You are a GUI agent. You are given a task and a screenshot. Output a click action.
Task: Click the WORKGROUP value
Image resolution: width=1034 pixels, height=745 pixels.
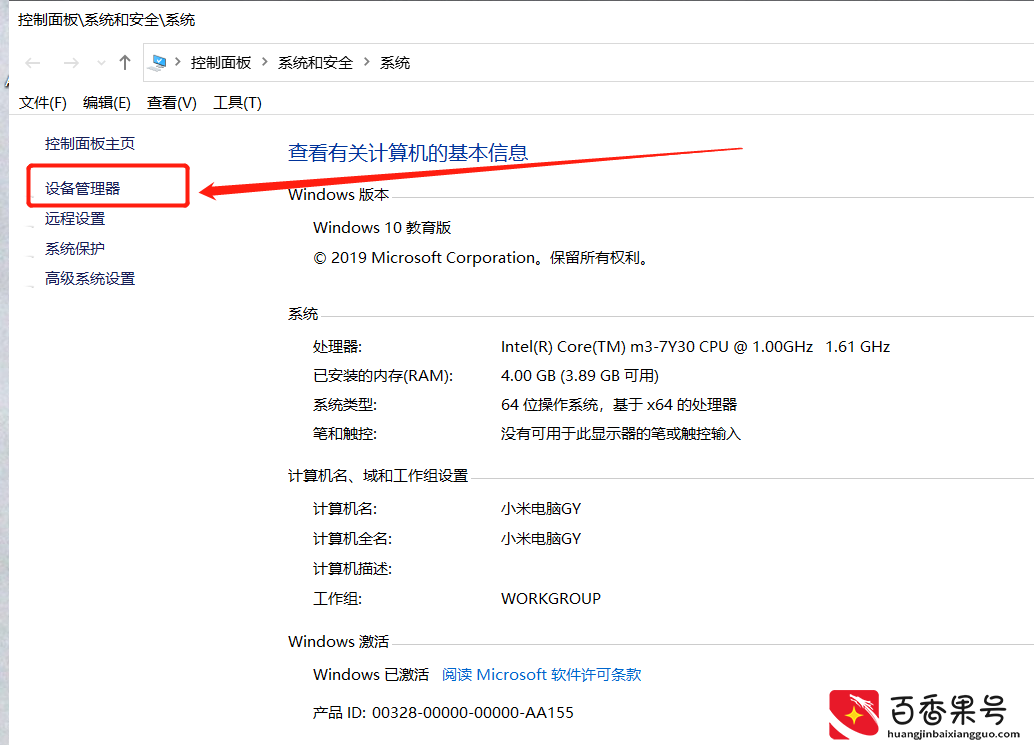coord(551,599)
